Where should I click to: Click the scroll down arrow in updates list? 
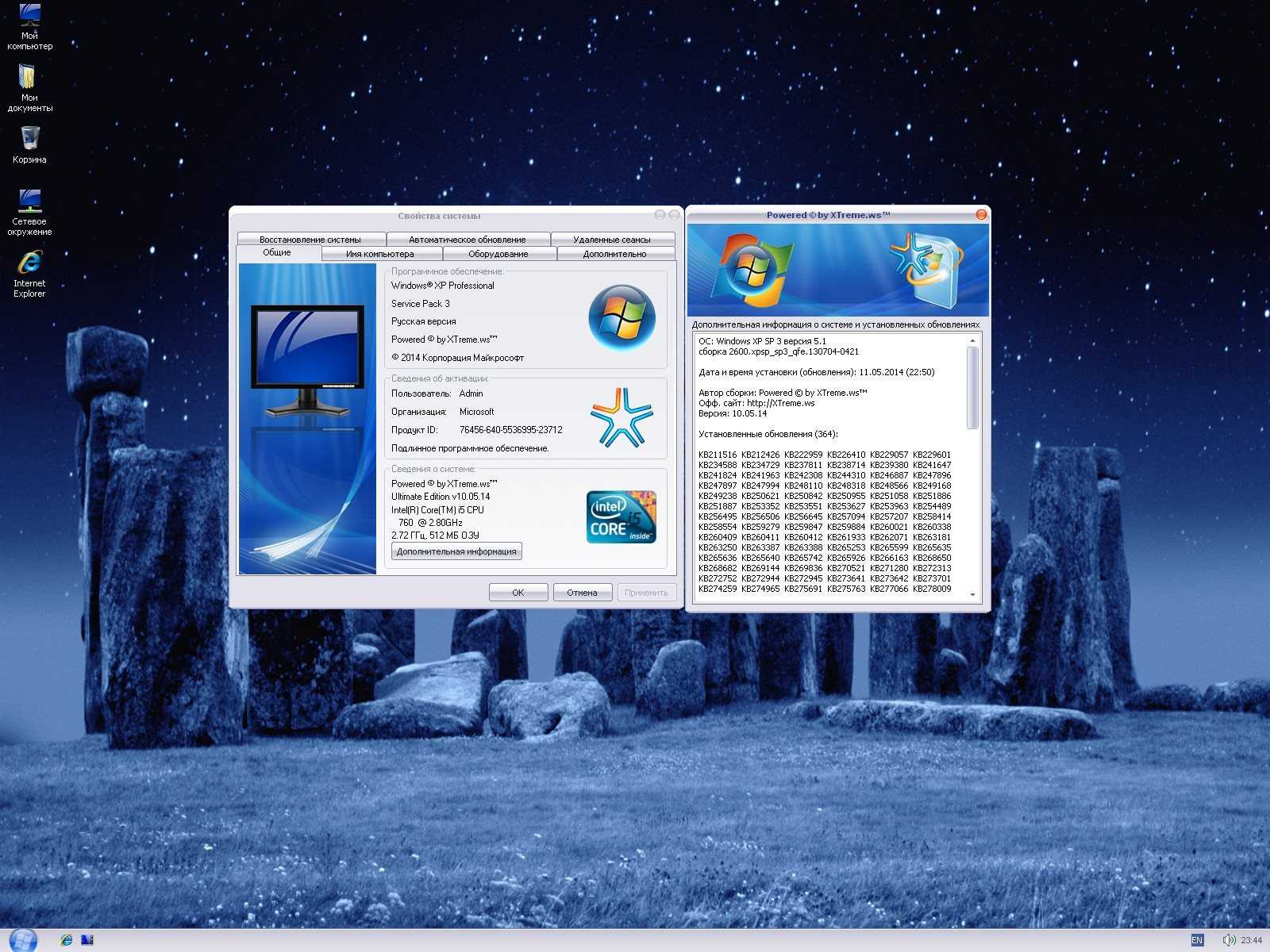pyautogui.click(x=972, y=594)
